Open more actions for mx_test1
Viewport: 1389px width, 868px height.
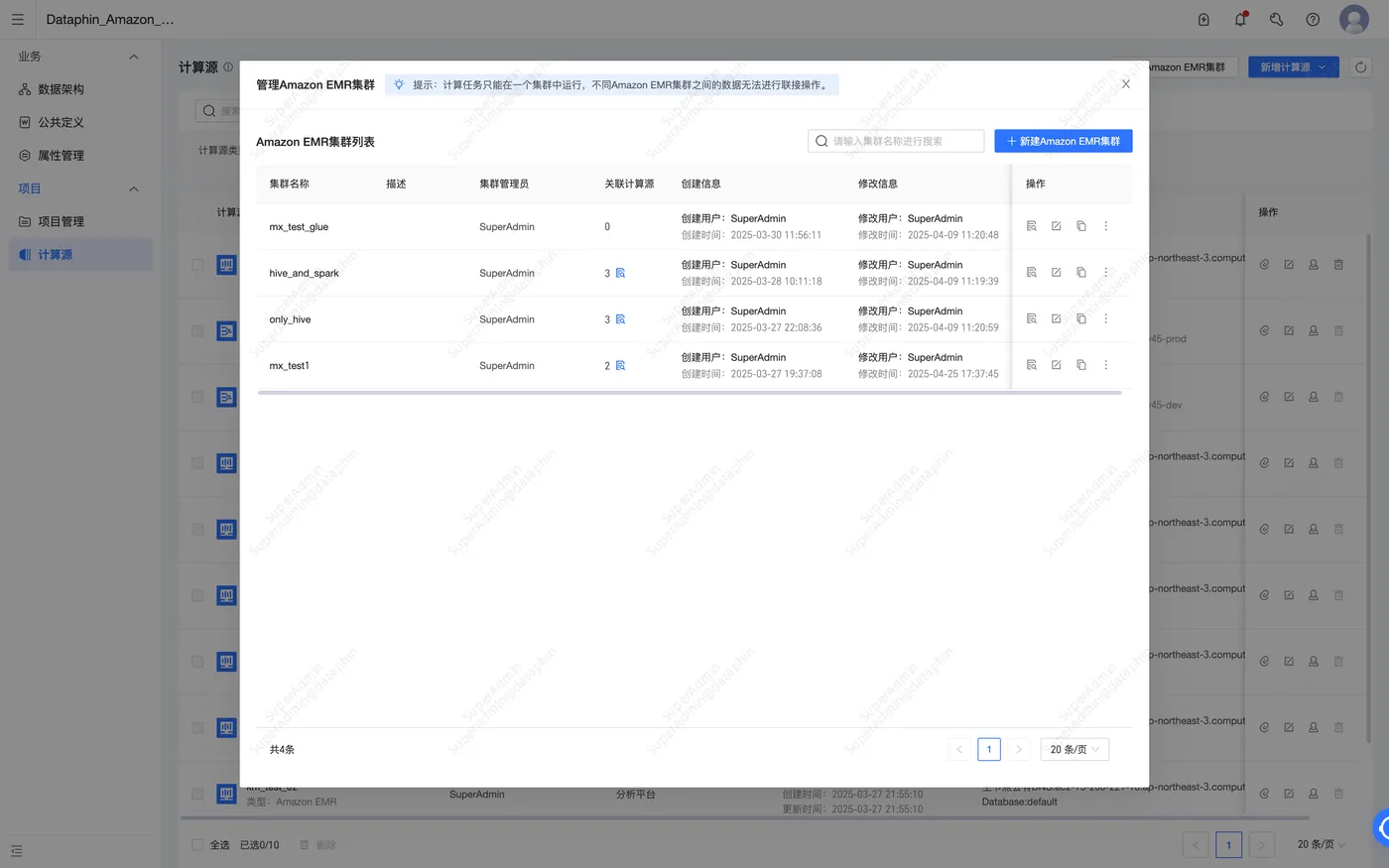pos(1106,365)
